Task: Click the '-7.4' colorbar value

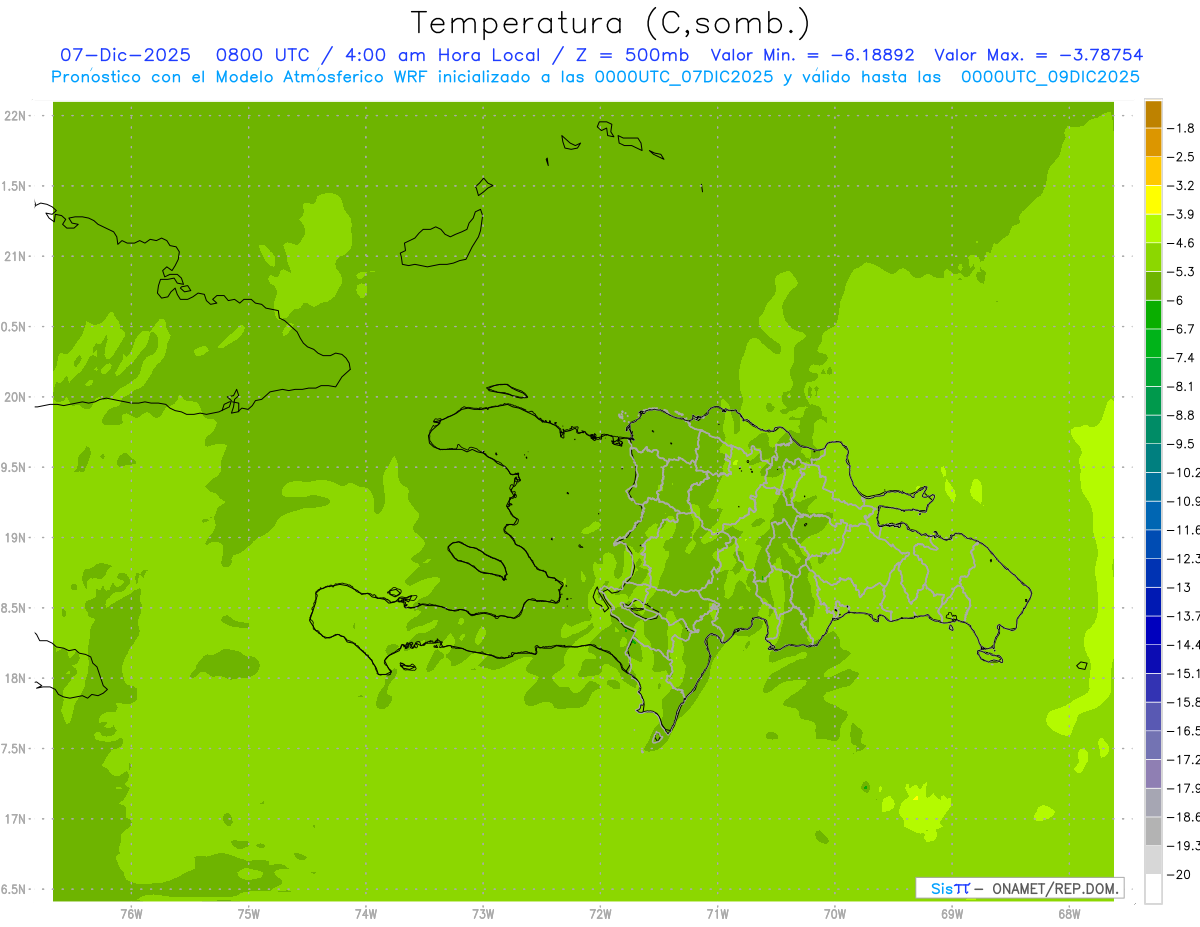Action: pos(1181,358)
